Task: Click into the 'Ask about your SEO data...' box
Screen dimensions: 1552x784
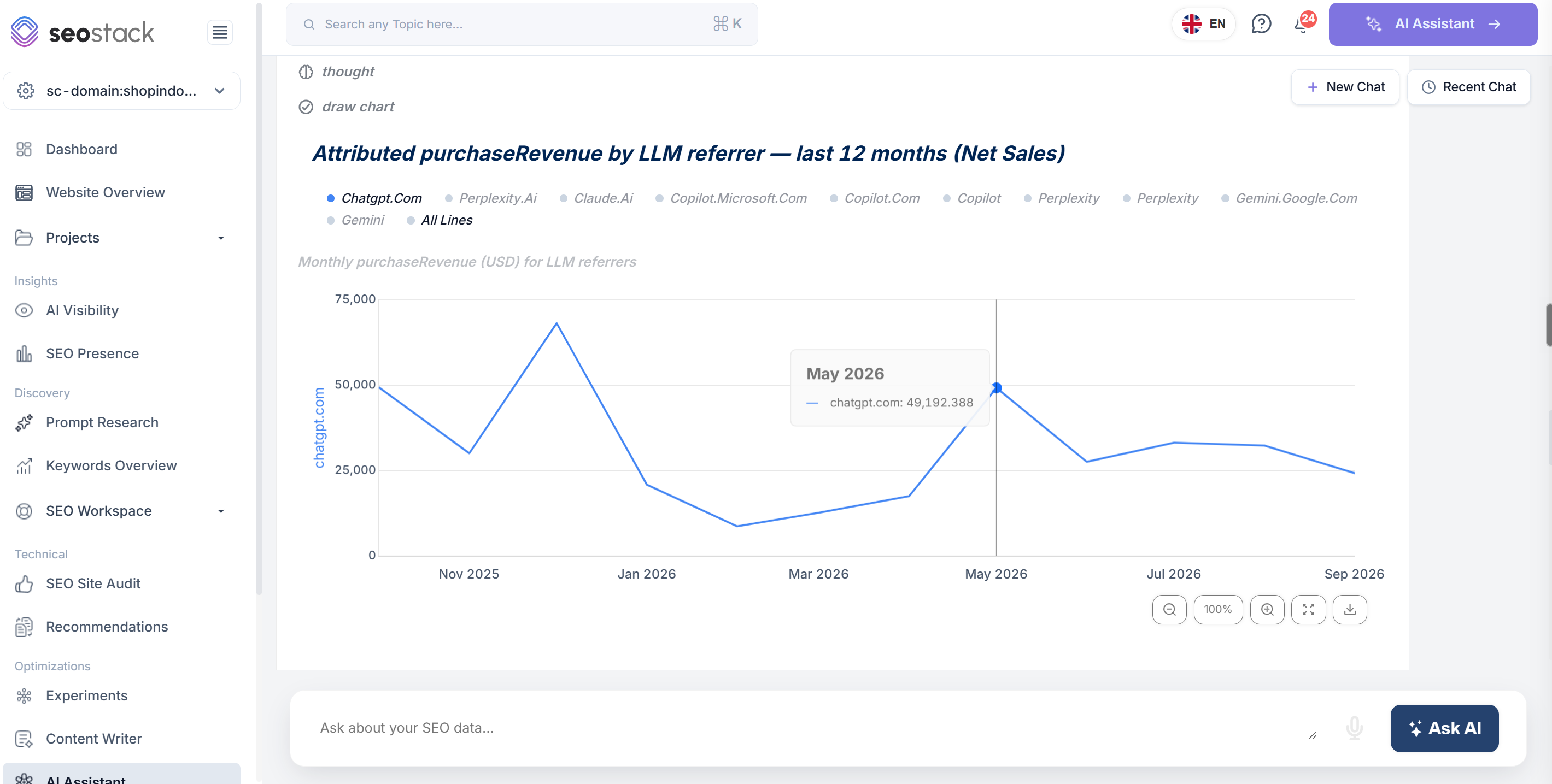Action: 807,728
